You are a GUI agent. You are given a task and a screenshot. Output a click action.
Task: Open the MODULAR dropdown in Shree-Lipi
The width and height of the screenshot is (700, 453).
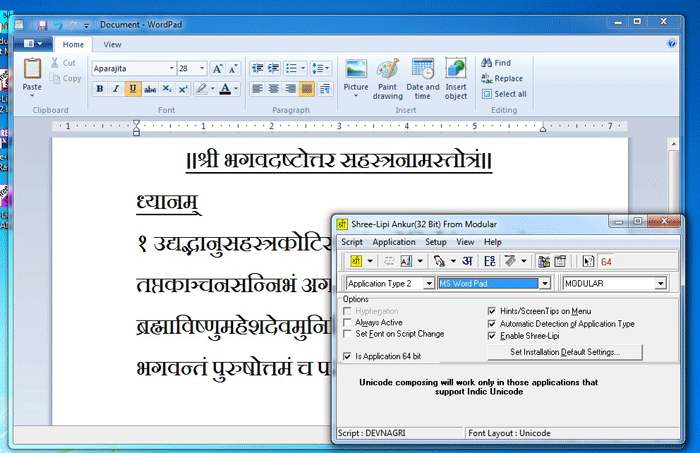(661, 283)
